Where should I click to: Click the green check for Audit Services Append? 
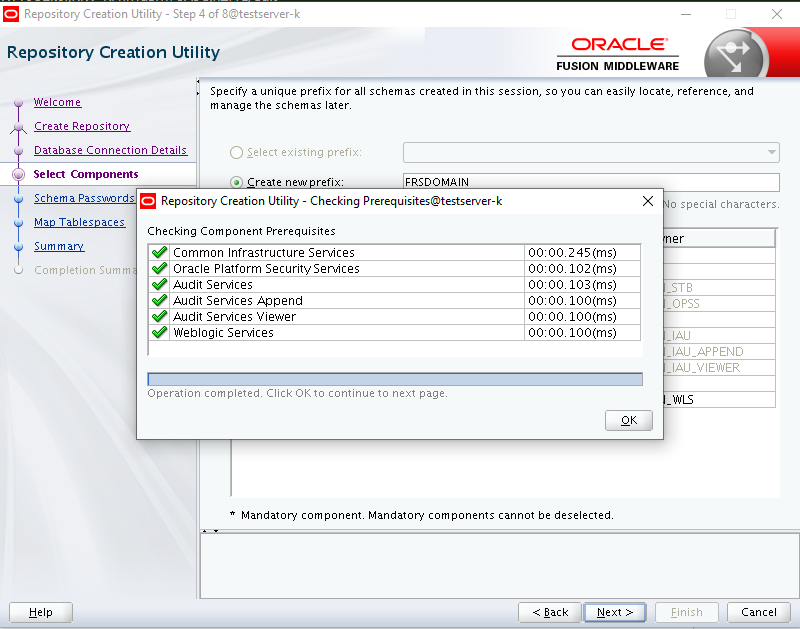coord(160,300)
